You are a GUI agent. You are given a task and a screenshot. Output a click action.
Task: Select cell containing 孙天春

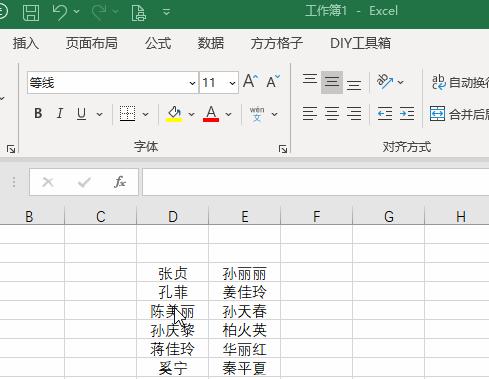245,311
